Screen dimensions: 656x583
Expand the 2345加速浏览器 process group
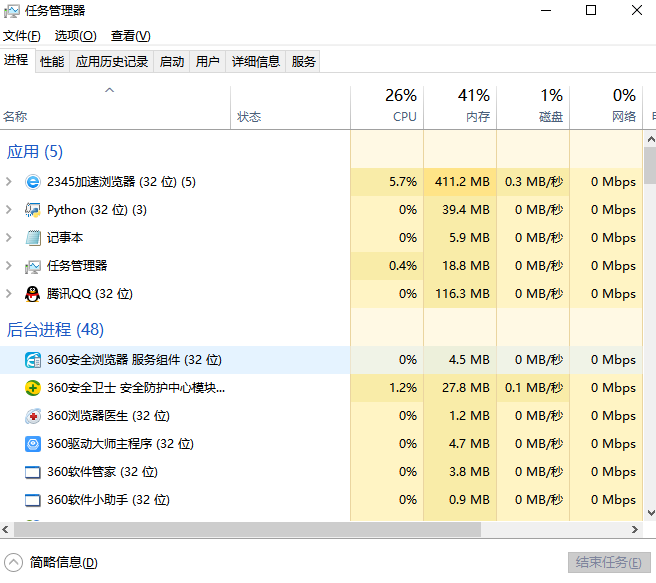(9, 182)
